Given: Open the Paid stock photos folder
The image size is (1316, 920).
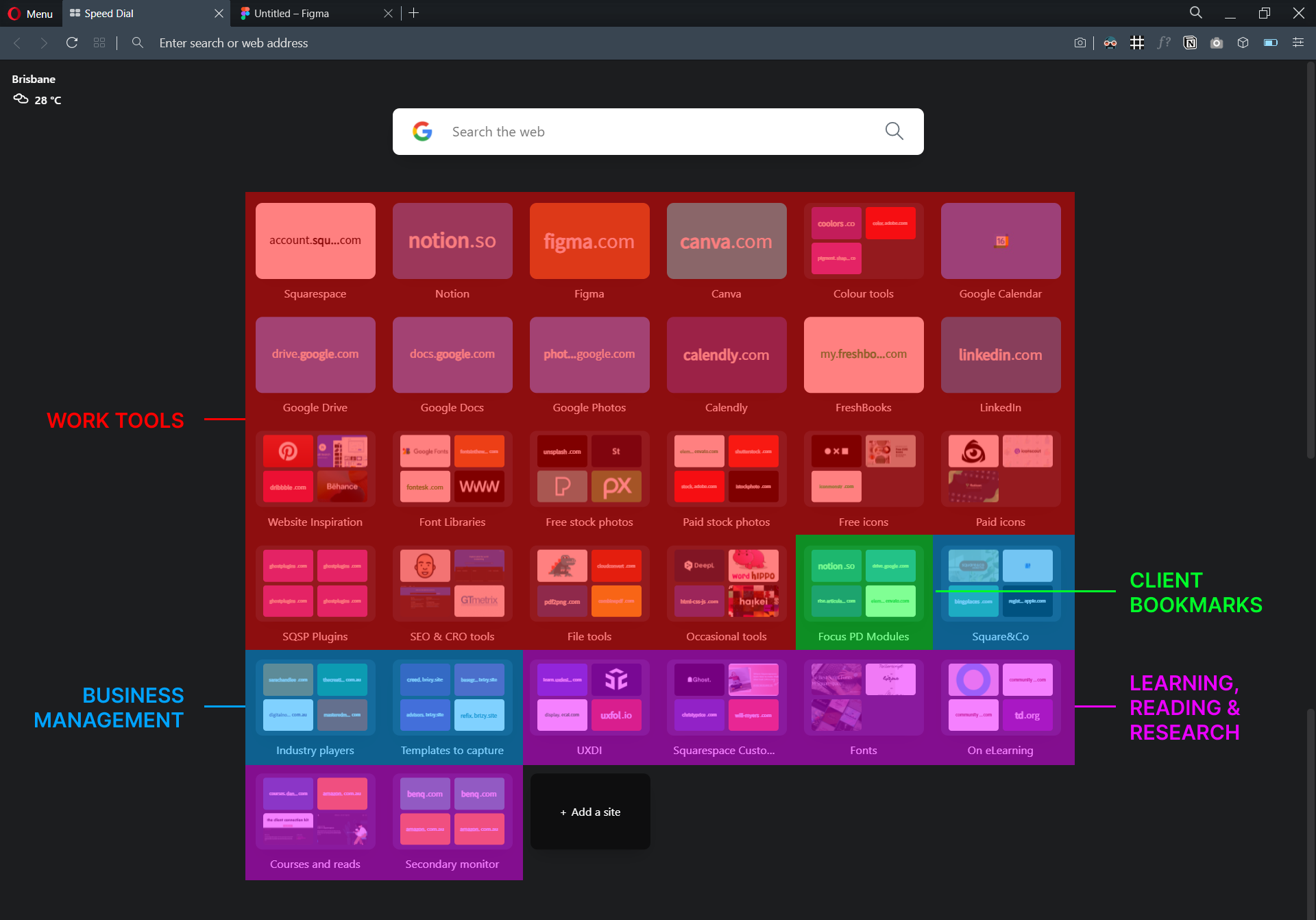Looking at the screenshot, I should coord(727,469).
